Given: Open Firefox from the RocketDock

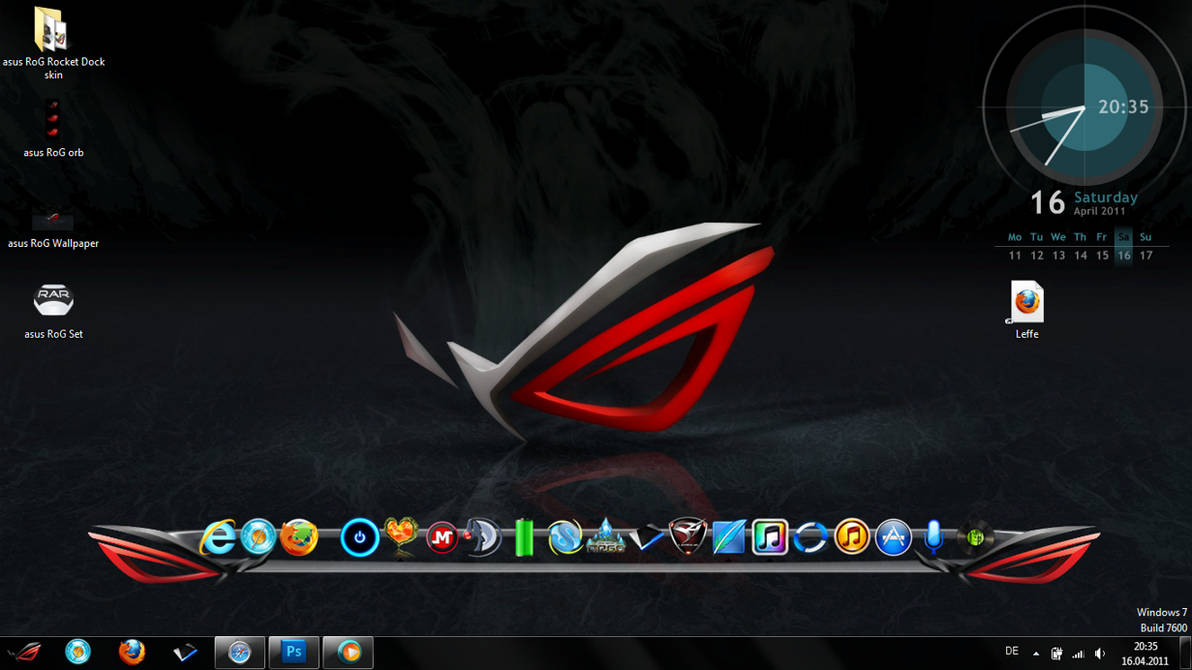Looking at the screenshot, I should click(301, 538).
